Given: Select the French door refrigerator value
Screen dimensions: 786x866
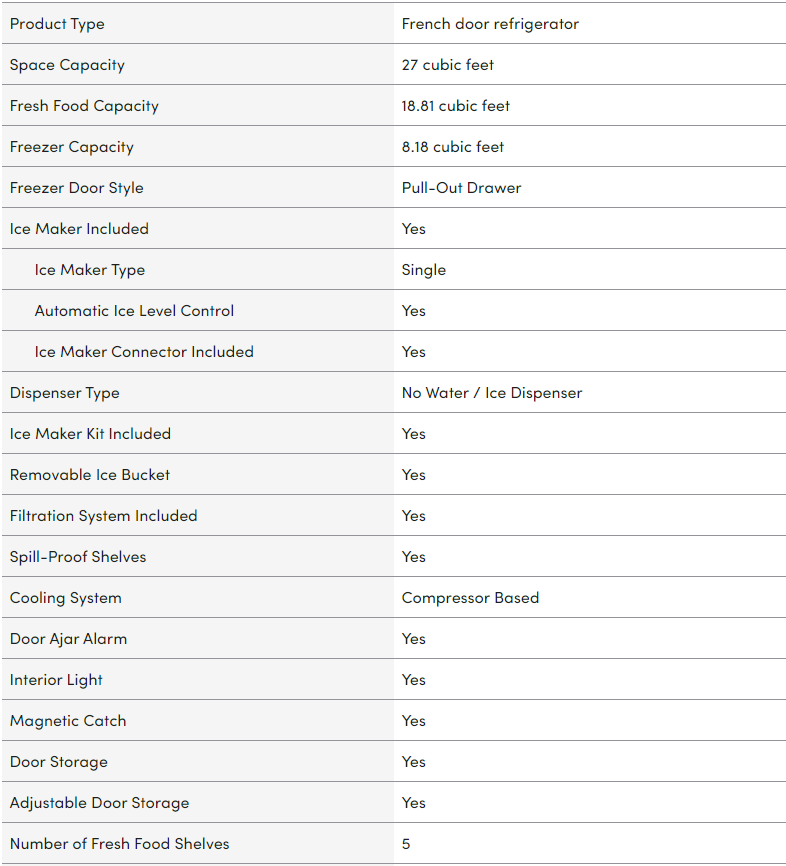Looking at the screenshot, I should [x=490, y=24].
